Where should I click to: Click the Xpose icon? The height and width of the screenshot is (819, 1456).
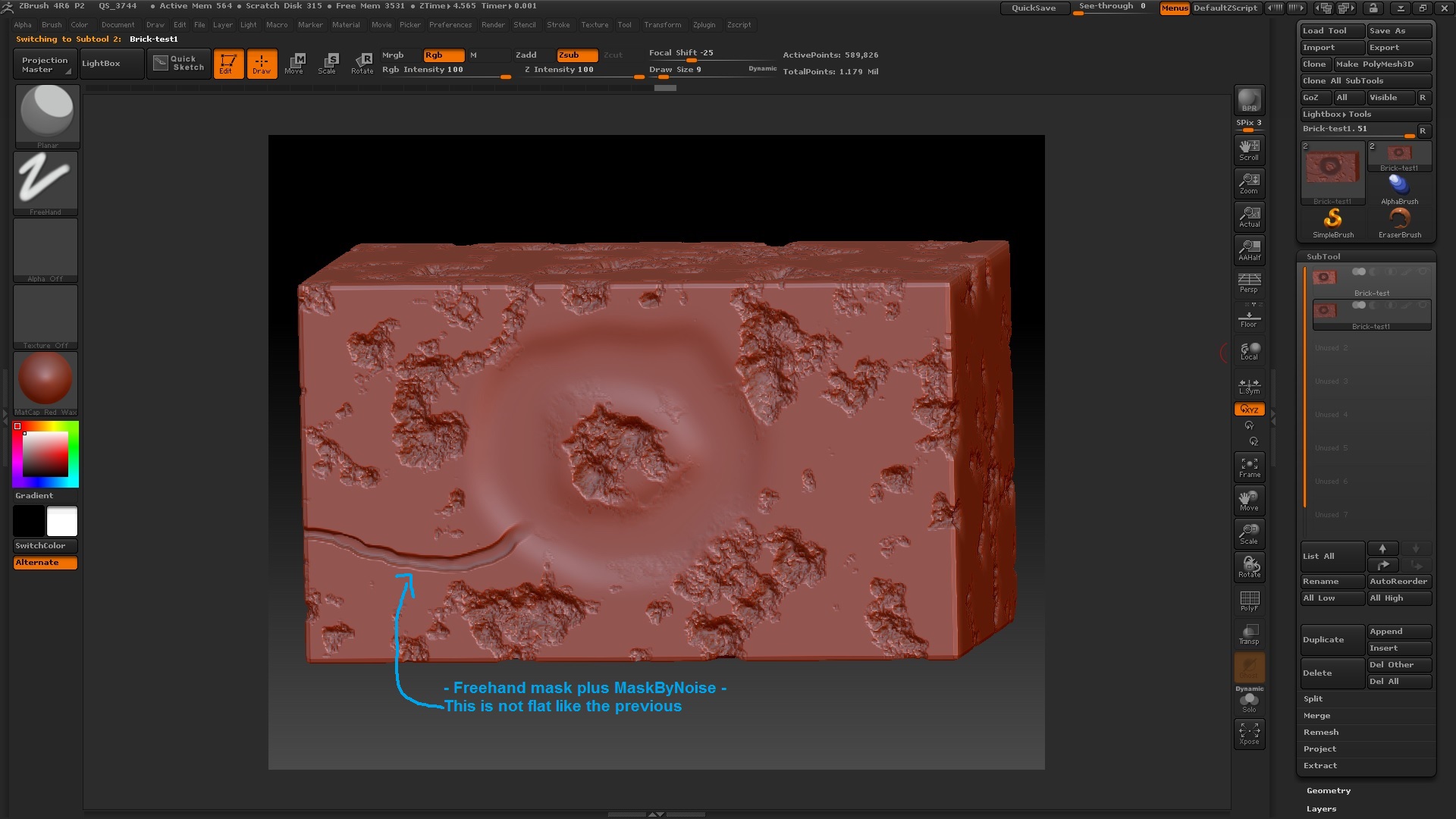point(1249,733)
